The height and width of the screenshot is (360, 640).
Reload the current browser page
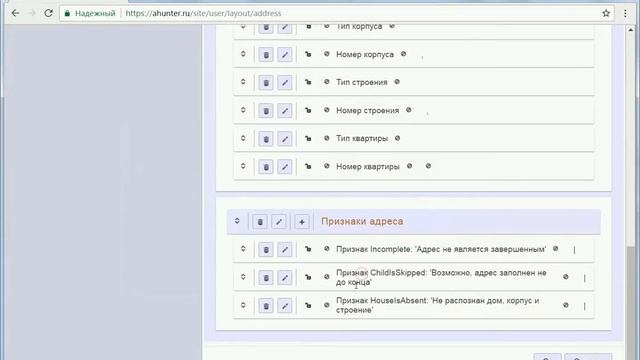click(49, 13)
